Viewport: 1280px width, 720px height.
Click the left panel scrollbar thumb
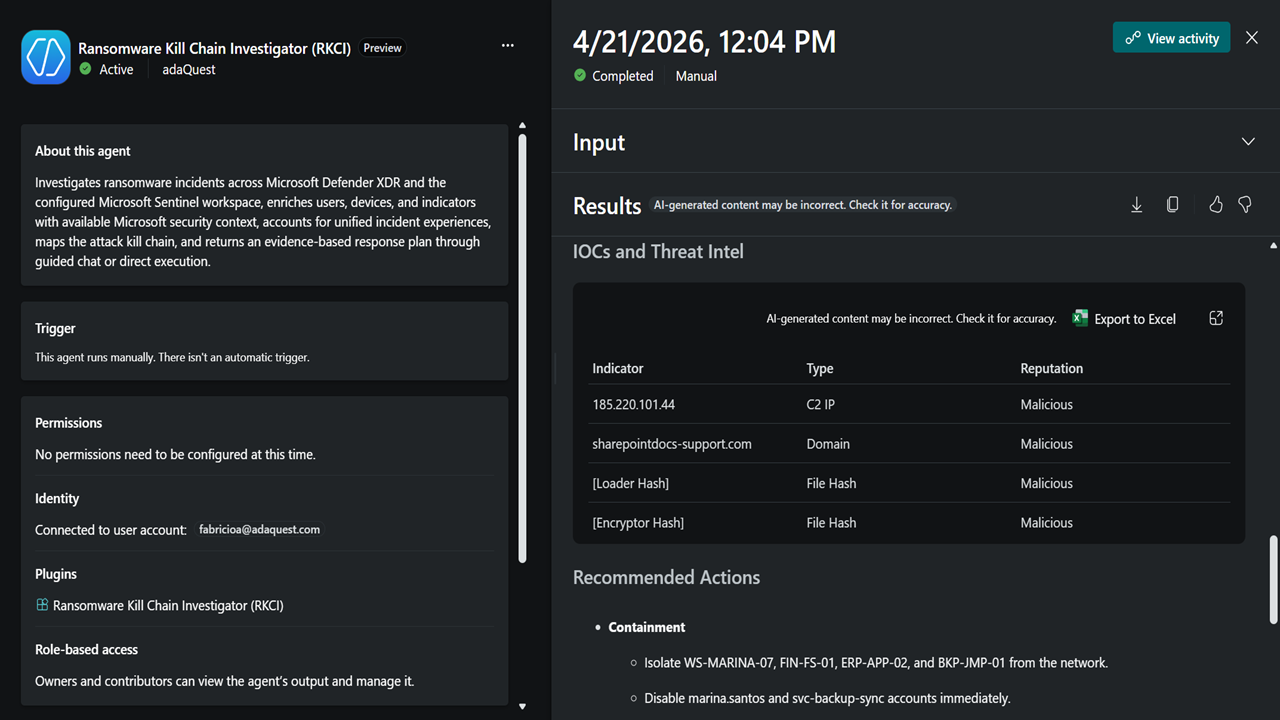point(522,348)
